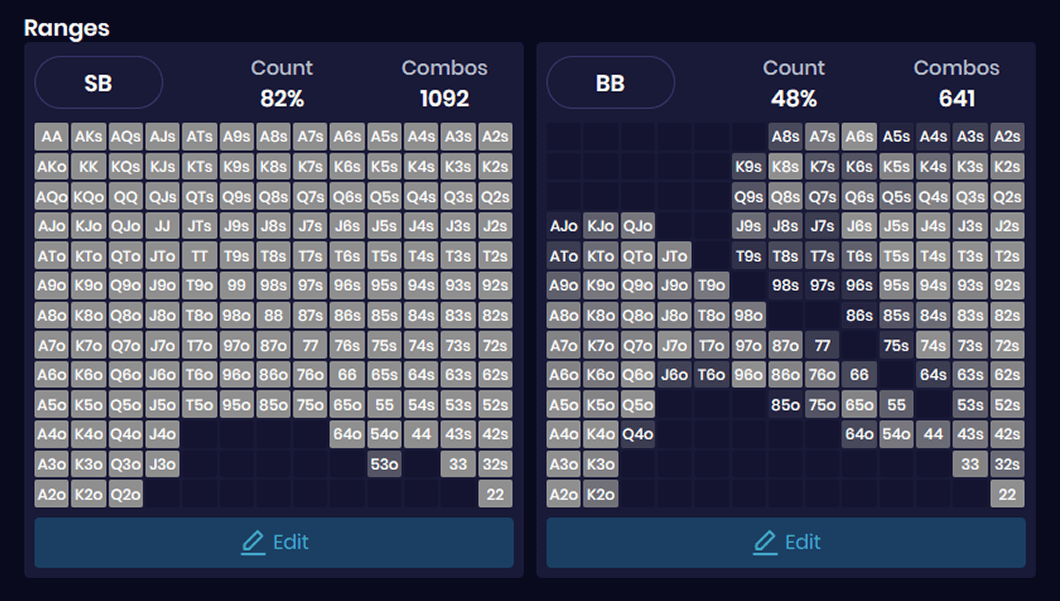Screen dimensions: 1060x601
Task: Toggle A8s in the BB range grid
Action: (785, 137)
